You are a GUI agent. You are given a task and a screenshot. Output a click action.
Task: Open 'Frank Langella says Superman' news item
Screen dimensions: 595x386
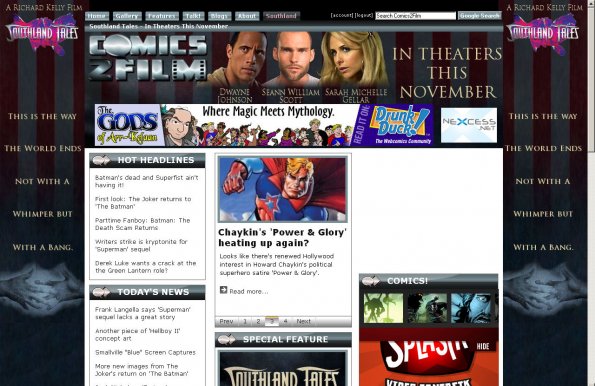[143, 314]
